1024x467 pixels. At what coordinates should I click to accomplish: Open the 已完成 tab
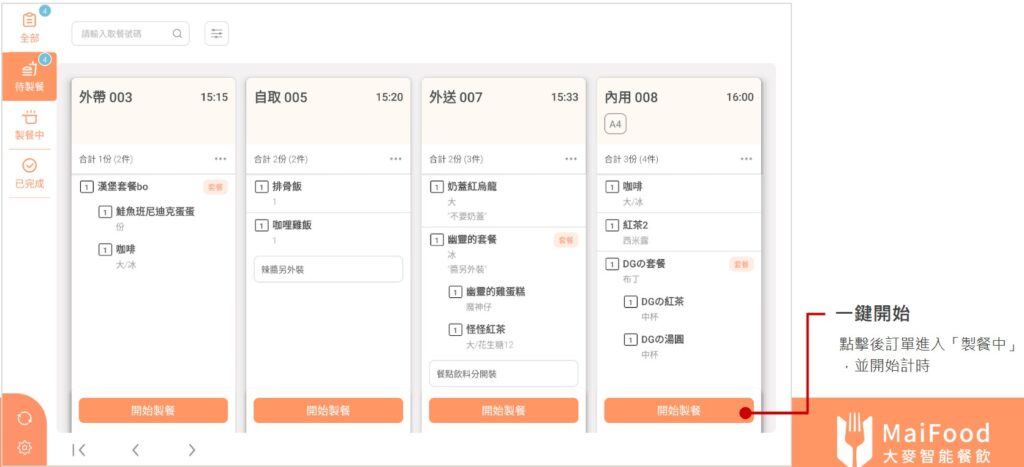pos(29,172)
